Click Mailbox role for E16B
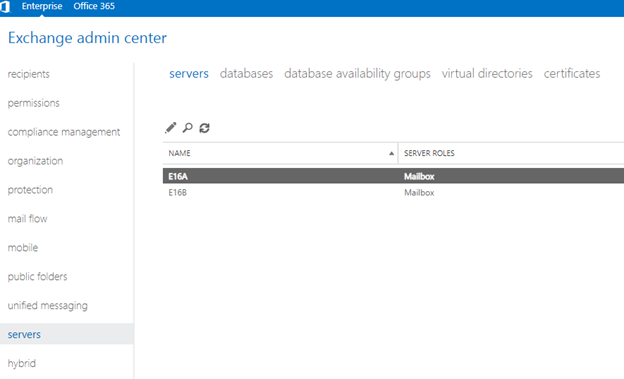The image size is (624, 379). tap(419, 193)
